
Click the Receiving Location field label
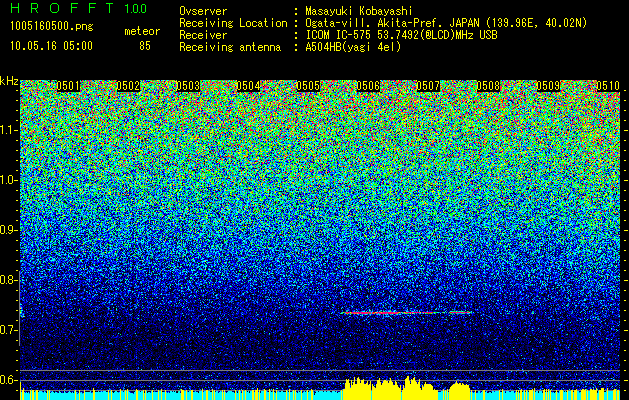coord(233,23)
